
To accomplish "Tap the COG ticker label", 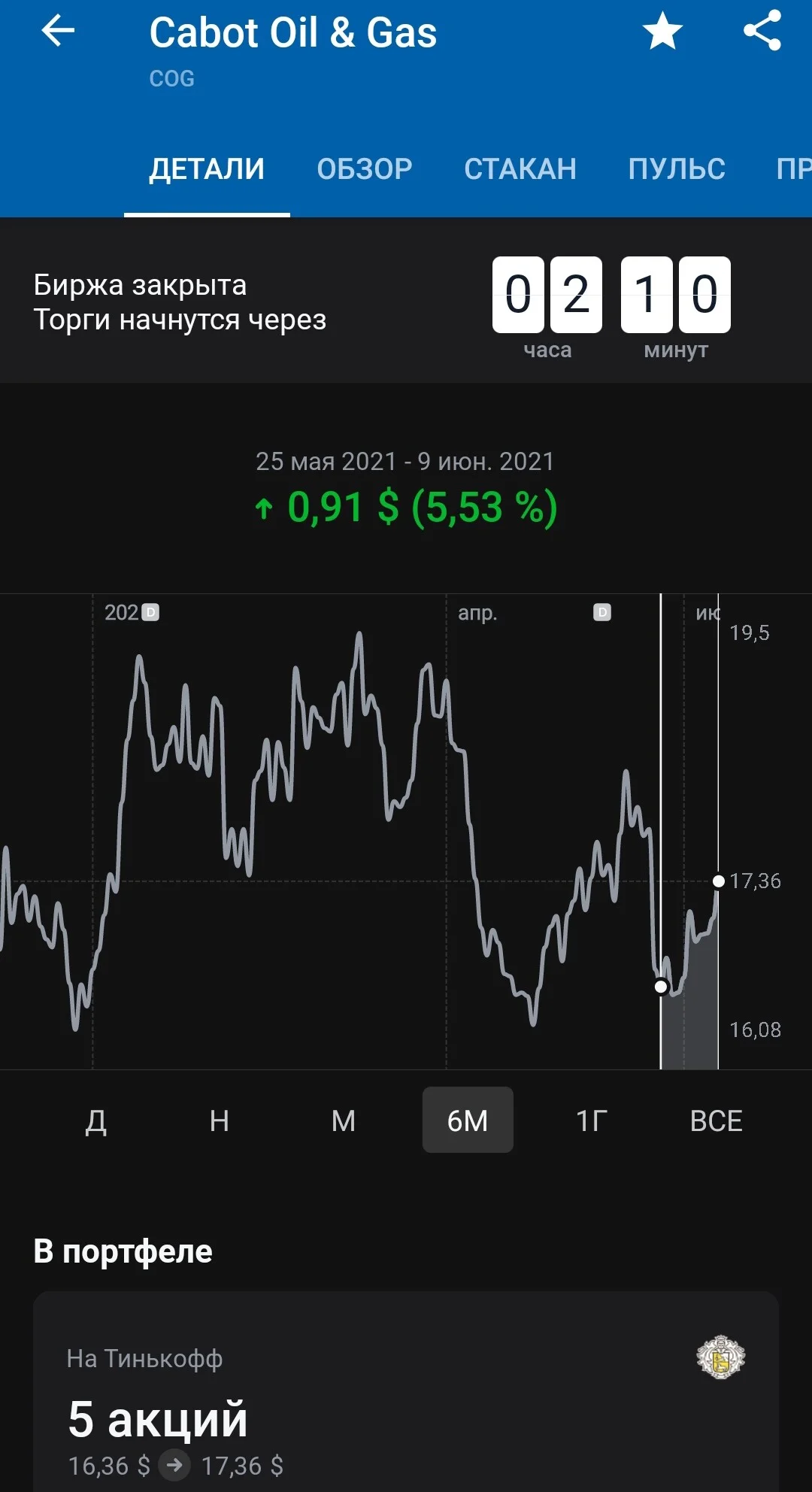I will tap(171, 78).
